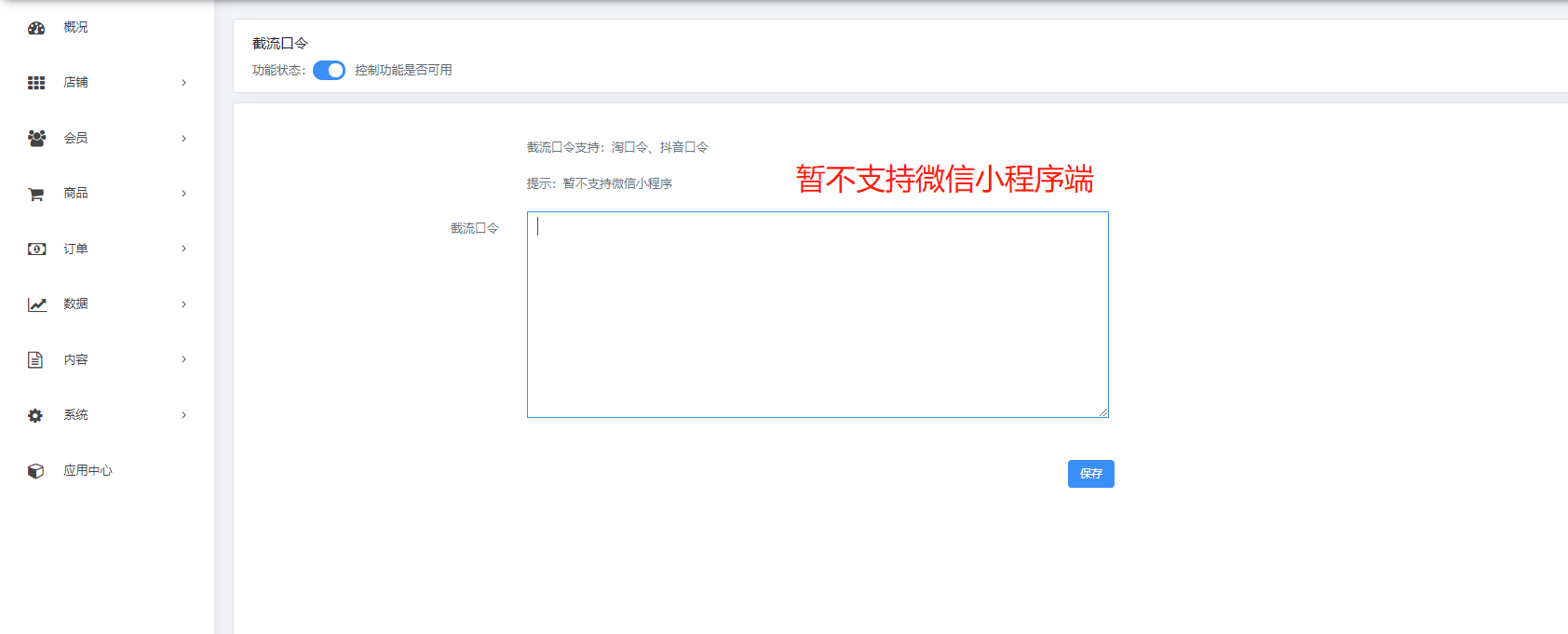Expand the 会员 menu chevron

183,139
